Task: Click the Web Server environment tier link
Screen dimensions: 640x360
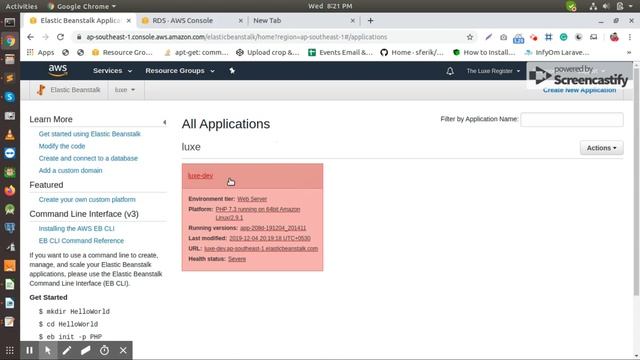Action: 252,199
